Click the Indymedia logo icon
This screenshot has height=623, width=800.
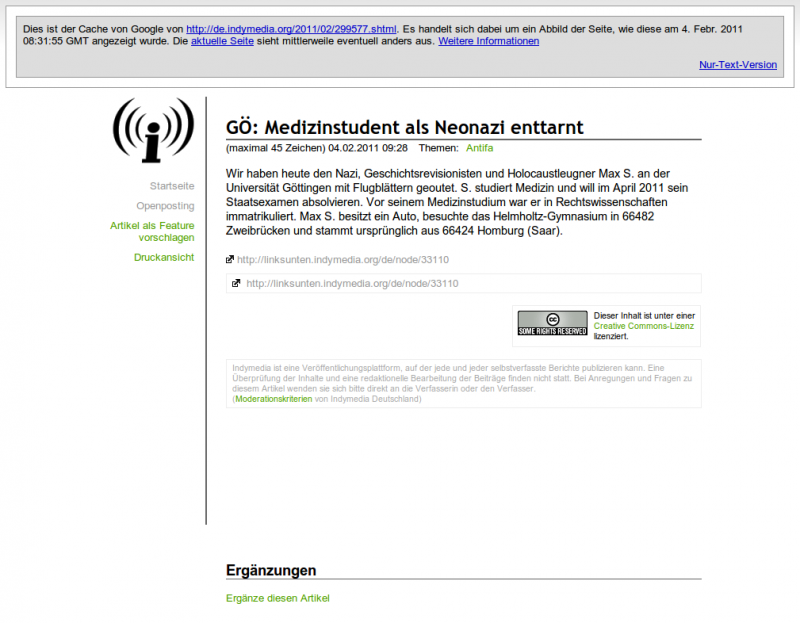click(x=153, y=131)
